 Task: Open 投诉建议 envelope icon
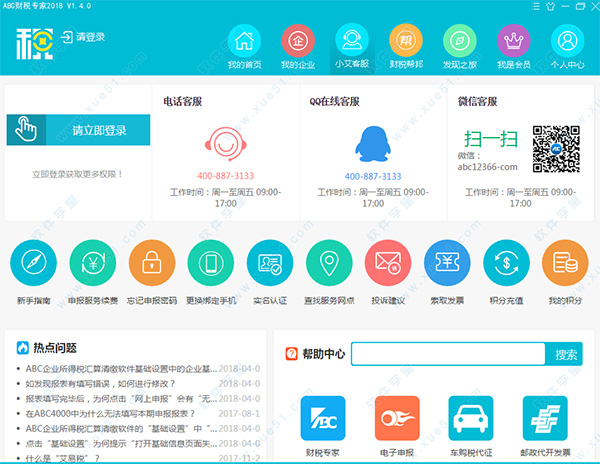coord(388,263)
